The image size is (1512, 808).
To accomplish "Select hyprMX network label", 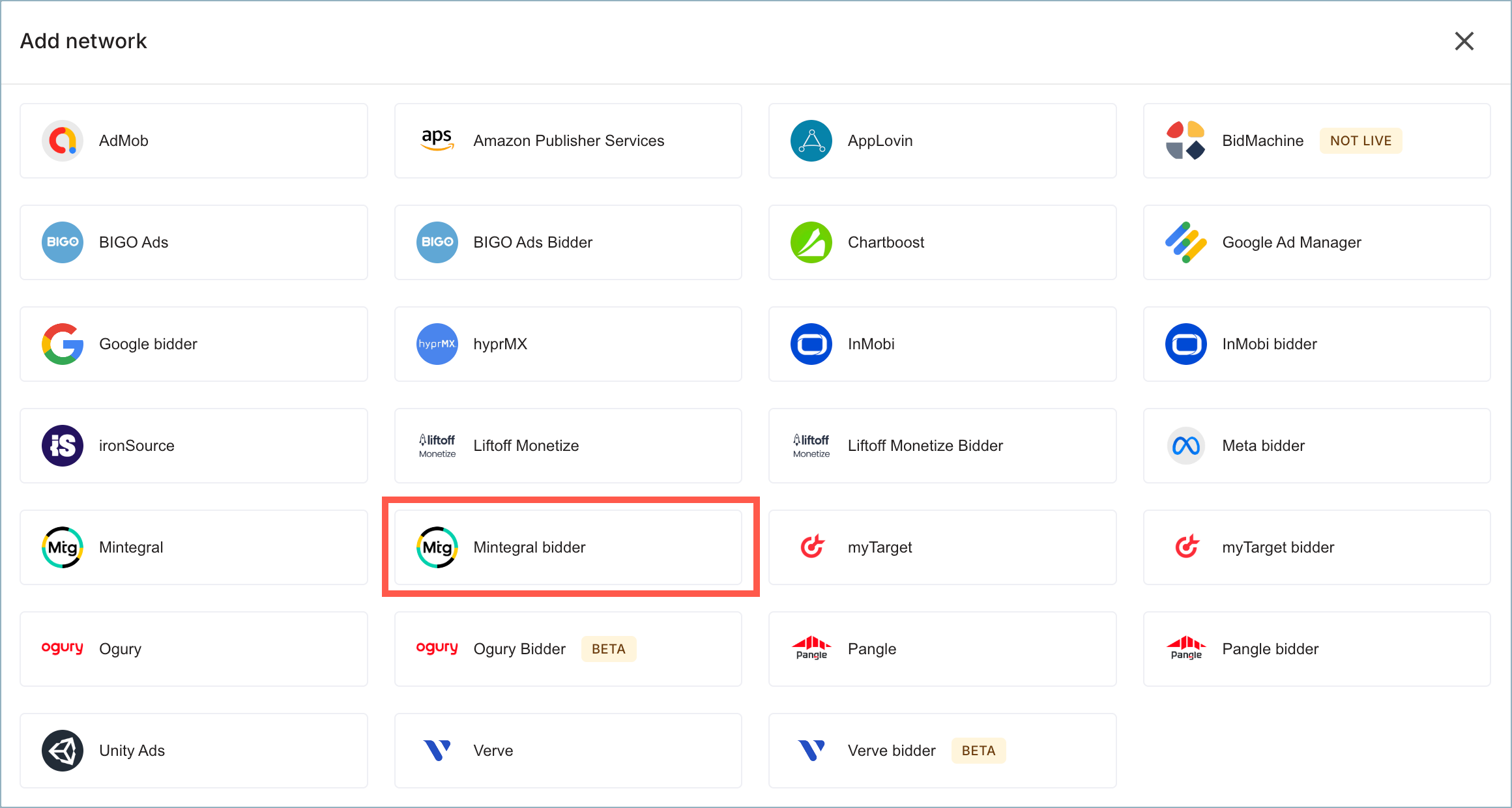I will pyautogui.click(x=500, y=344).
